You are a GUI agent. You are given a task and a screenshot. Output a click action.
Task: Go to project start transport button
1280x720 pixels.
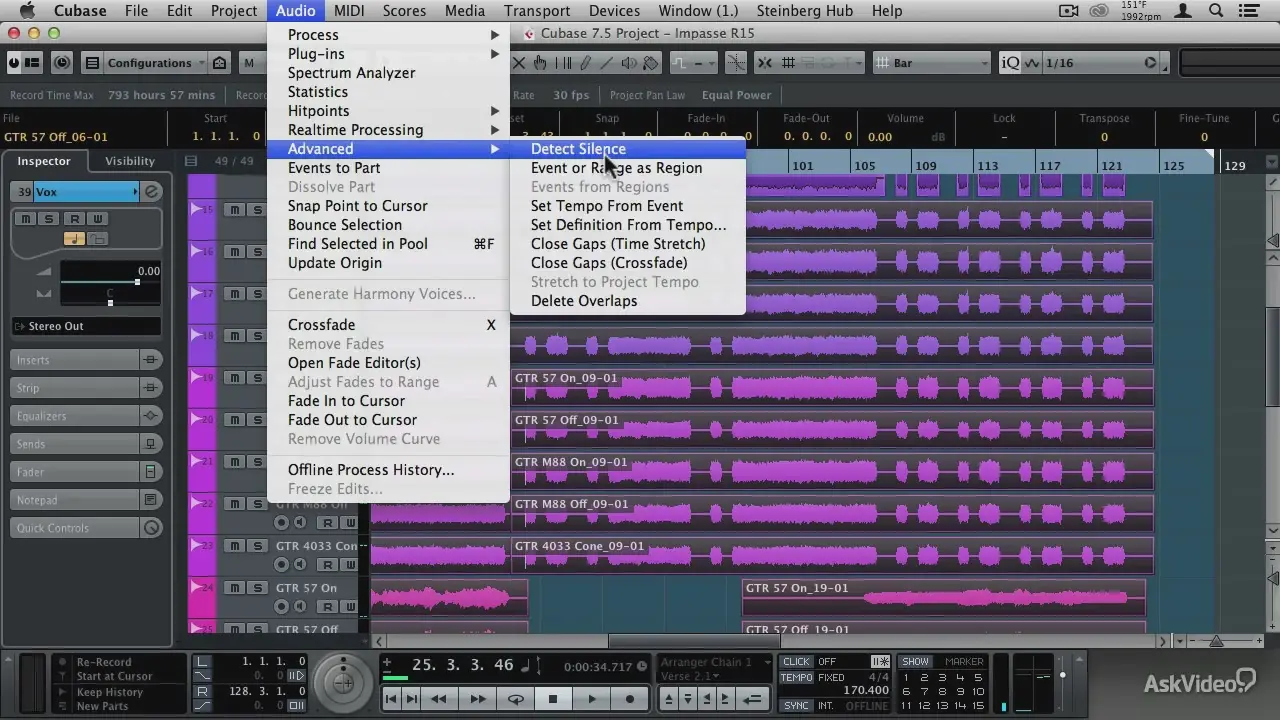pos(393,699)
